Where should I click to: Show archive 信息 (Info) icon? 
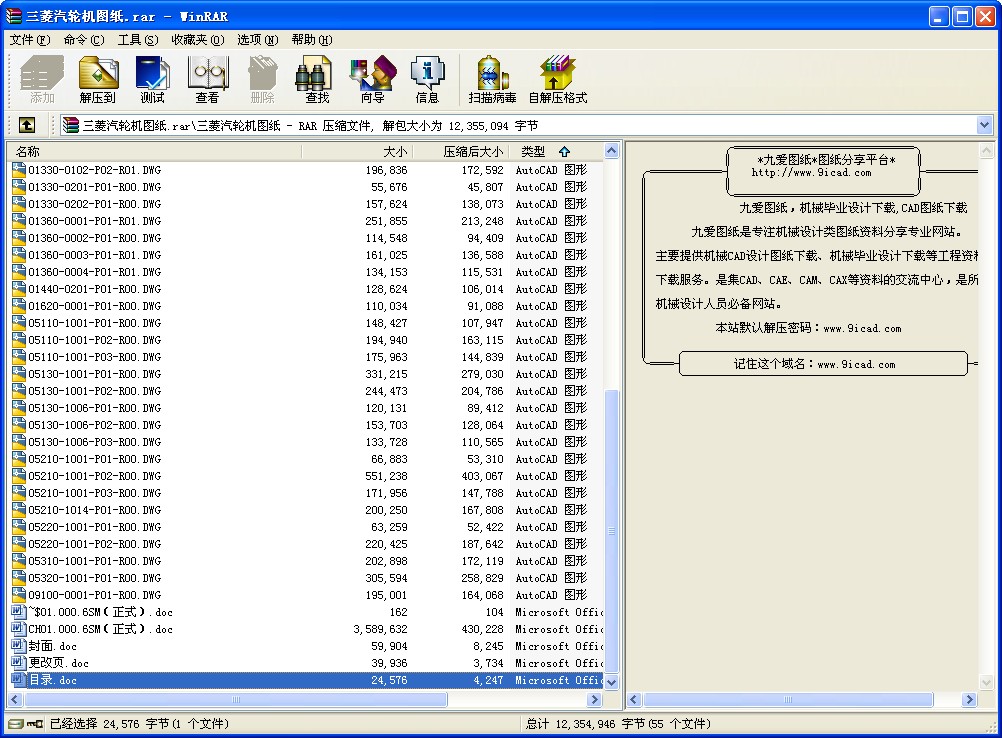[427, 79]
